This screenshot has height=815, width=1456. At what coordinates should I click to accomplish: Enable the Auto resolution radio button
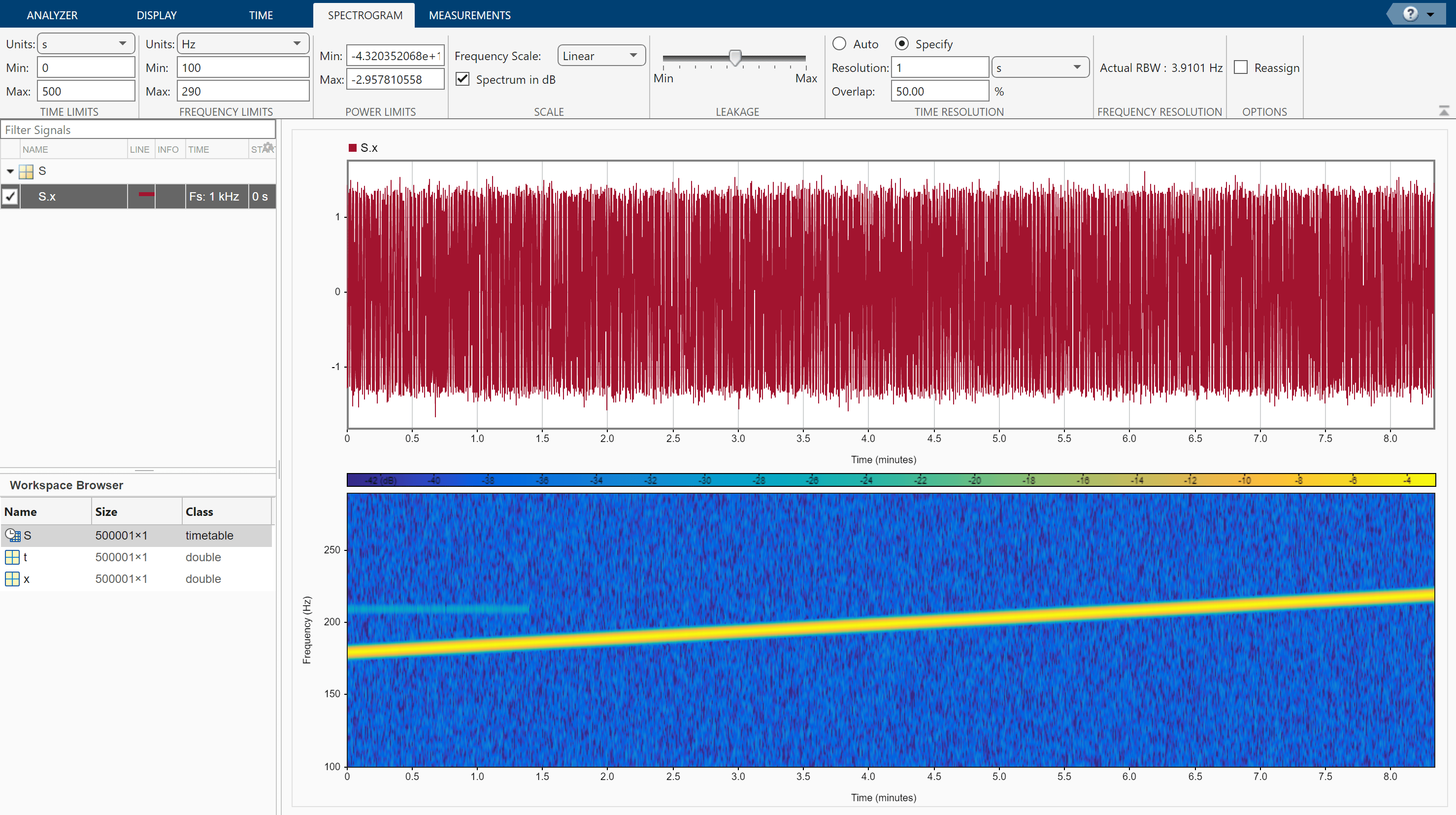pos(839,44)
